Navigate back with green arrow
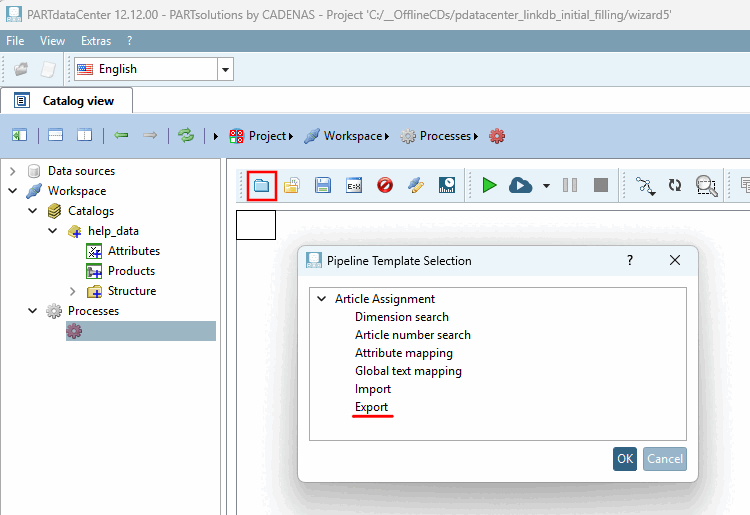 (x=121, y=135)
